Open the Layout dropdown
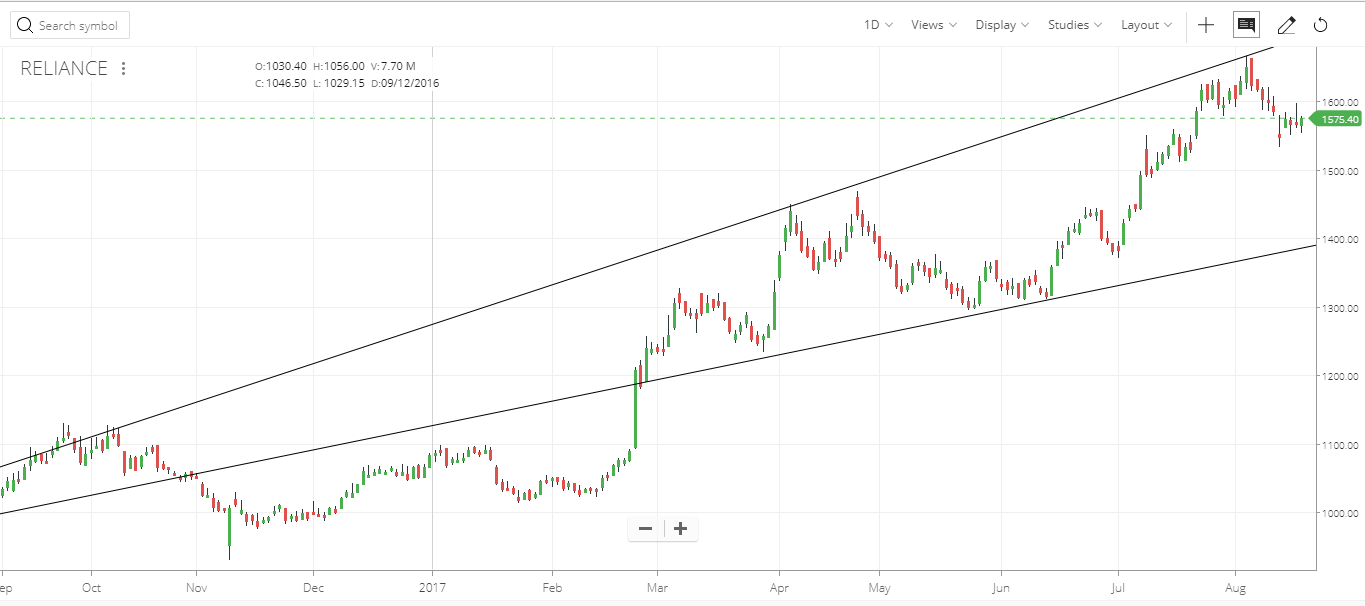The height and width of the screenshot is (606, 1365). pyautogui.click(x=1145, y=24)
